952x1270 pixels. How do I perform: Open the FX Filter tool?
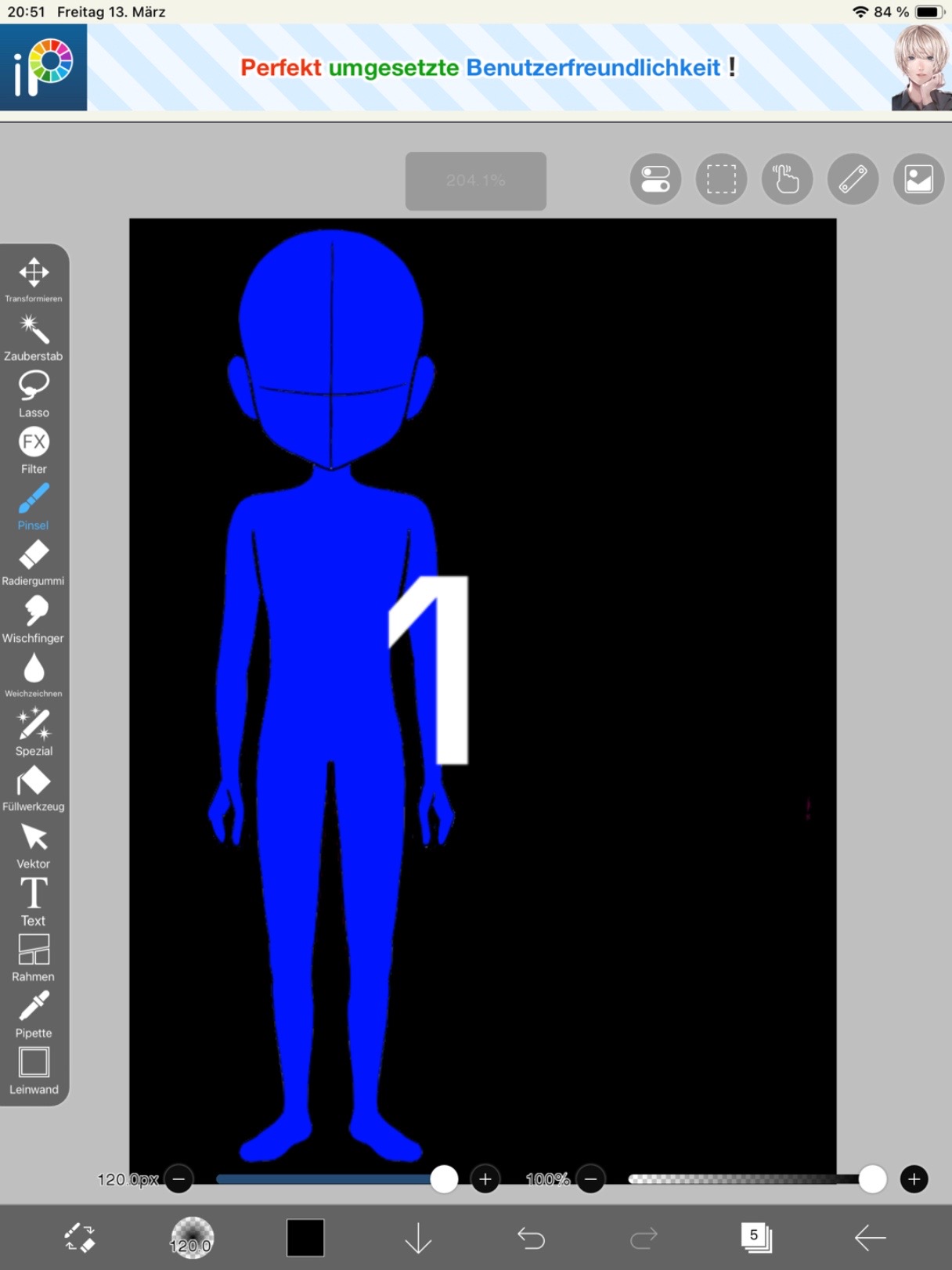[x=34, y=450]
